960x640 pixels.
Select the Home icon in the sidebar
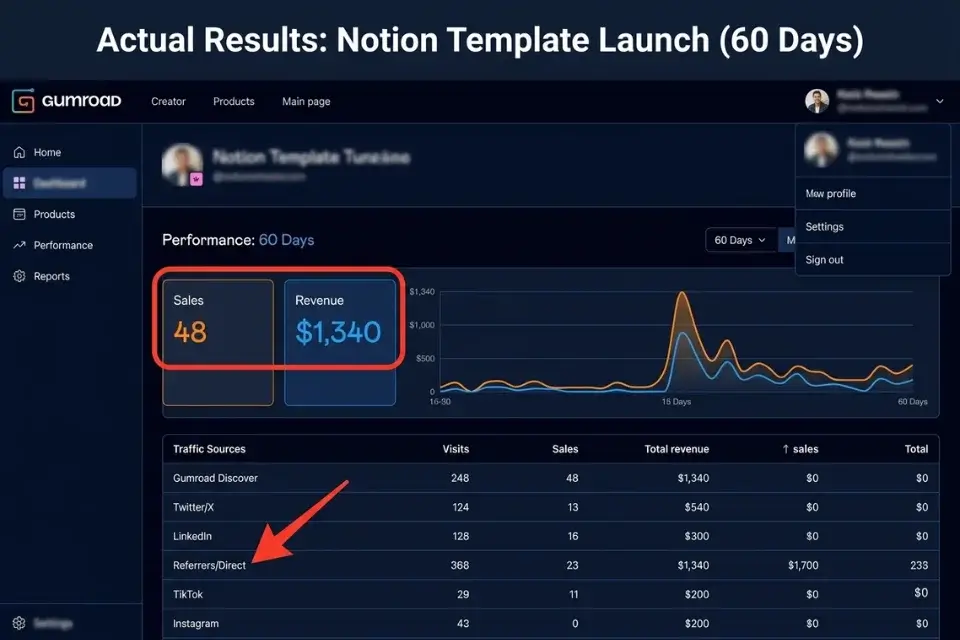pyautogui.click(x=20, y=152)
